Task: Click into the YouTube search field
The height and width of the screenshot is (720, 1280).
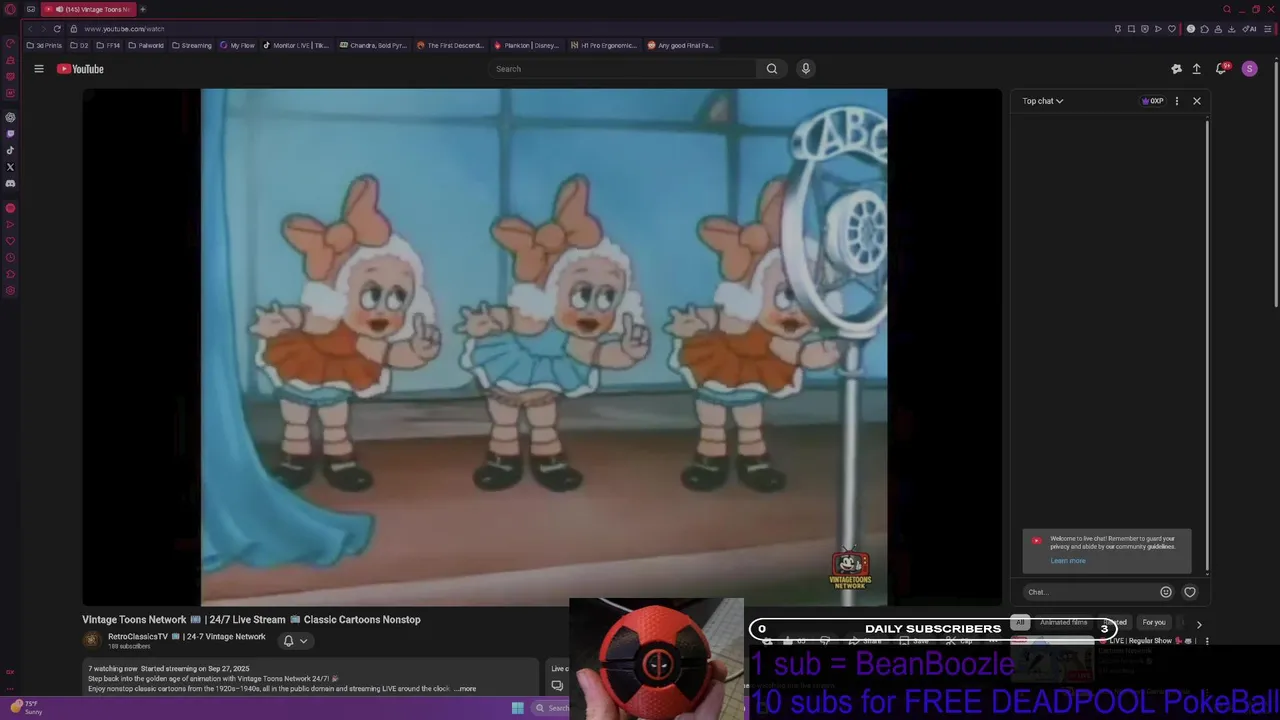Action: [x=623, y=69]
